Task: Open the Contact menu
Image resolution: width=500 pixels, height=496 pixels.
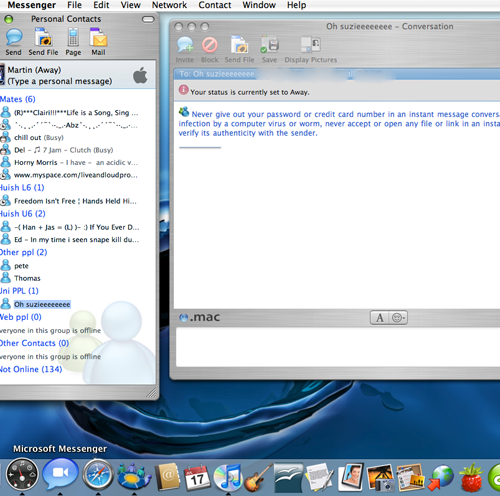Action: point(215,5)
